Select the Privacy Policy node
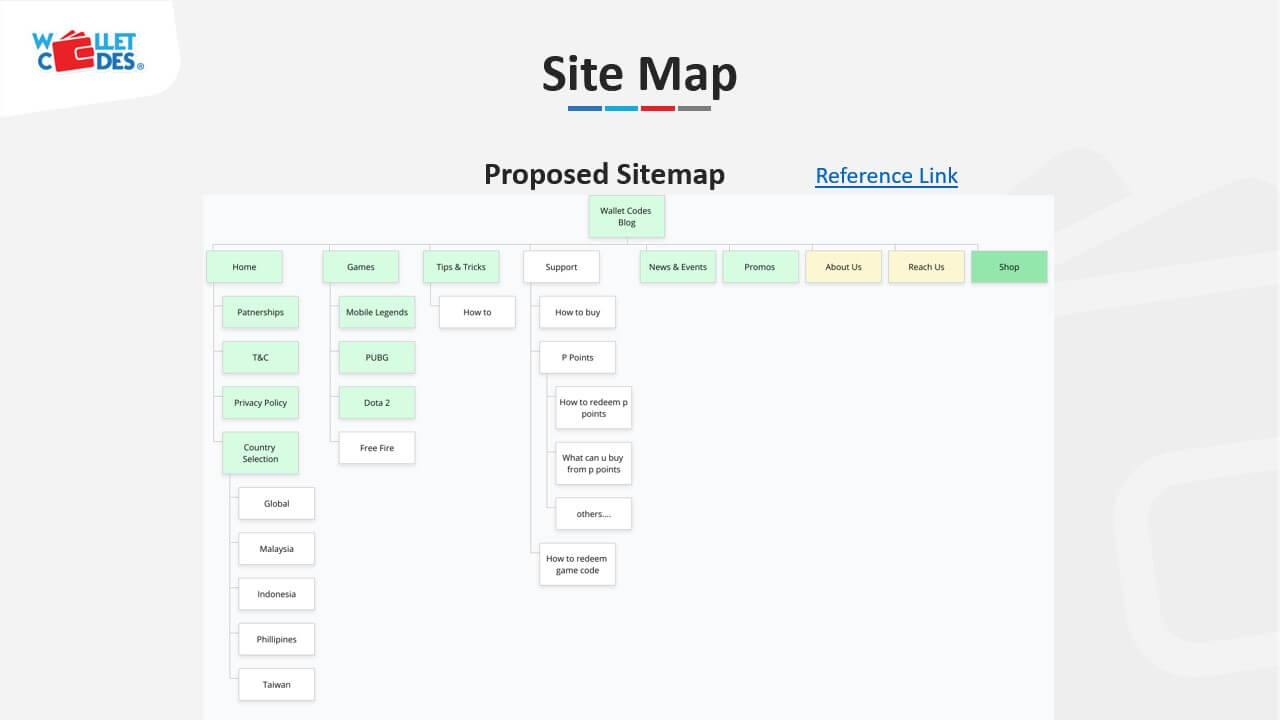 coord(260,403)
